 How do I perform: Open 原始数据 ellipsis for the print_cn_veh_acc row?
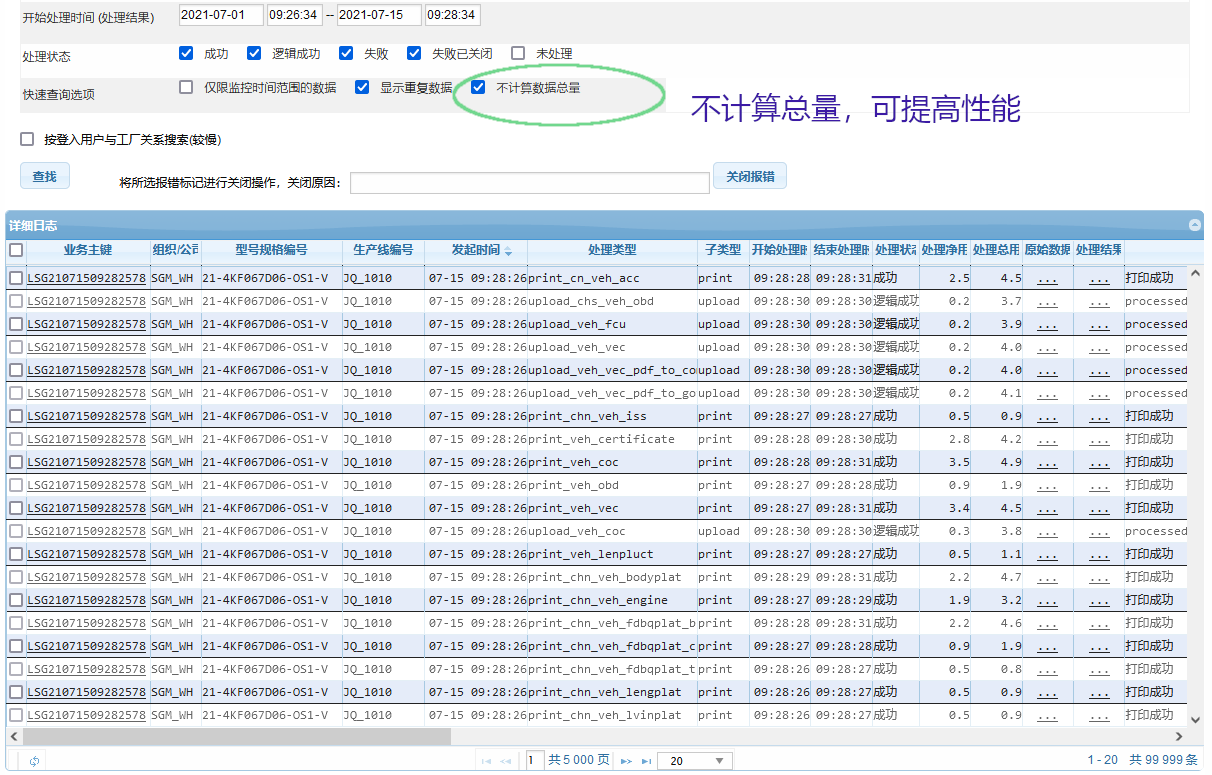[x=1047, y=278]
